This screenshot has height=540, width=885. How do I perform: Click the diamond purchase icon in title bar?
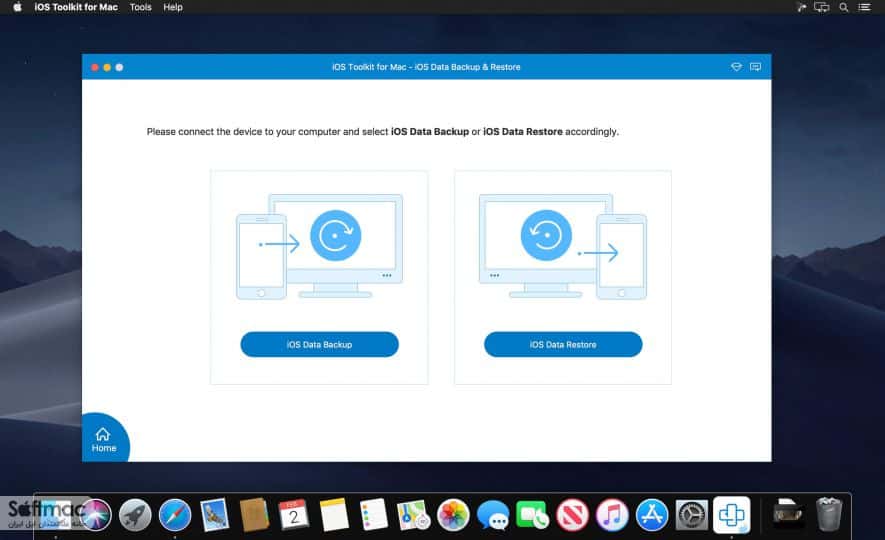[736, 67]
